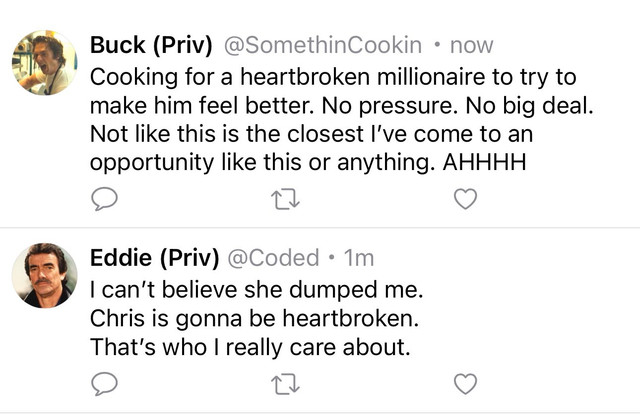Reply to Eddie's tweet about being dumped
The height and width of the screenshot is (414, 640).
(x=104, y=384)
